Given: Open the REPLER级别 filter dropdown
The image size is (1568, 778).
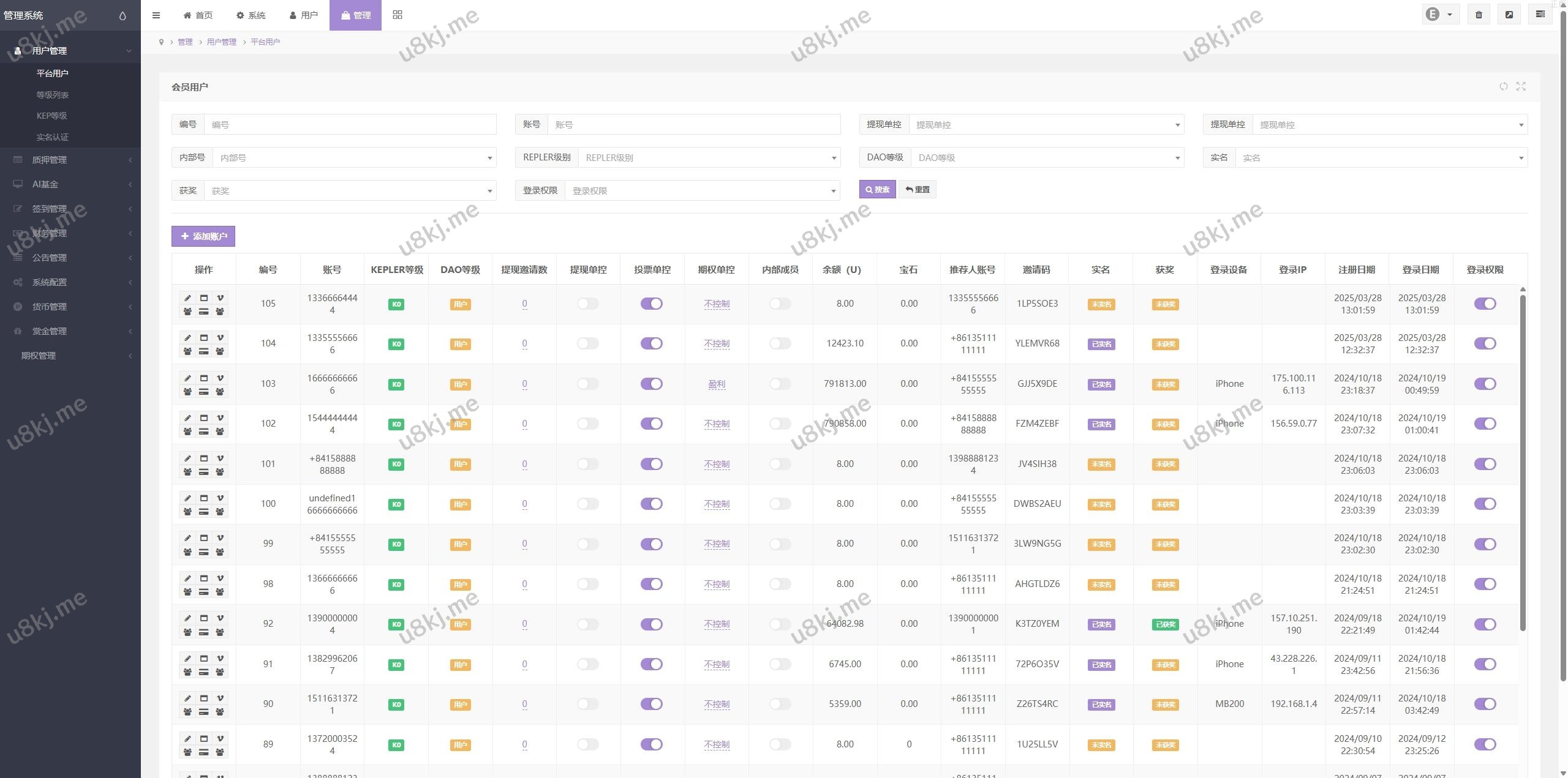Looking at the screenshot, I should [x=708, y=158].
